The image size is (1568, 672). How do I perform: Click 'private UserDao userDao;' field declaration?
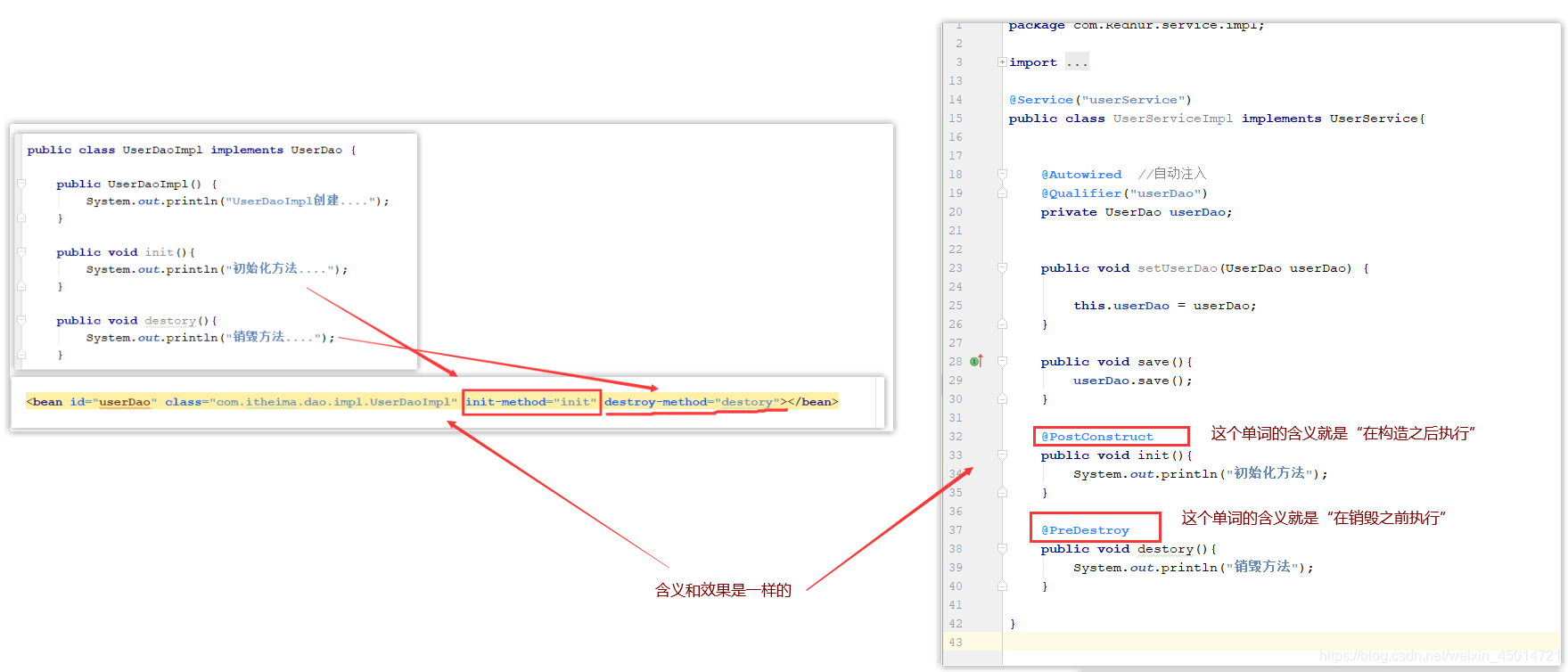(x=1137, y=212)
